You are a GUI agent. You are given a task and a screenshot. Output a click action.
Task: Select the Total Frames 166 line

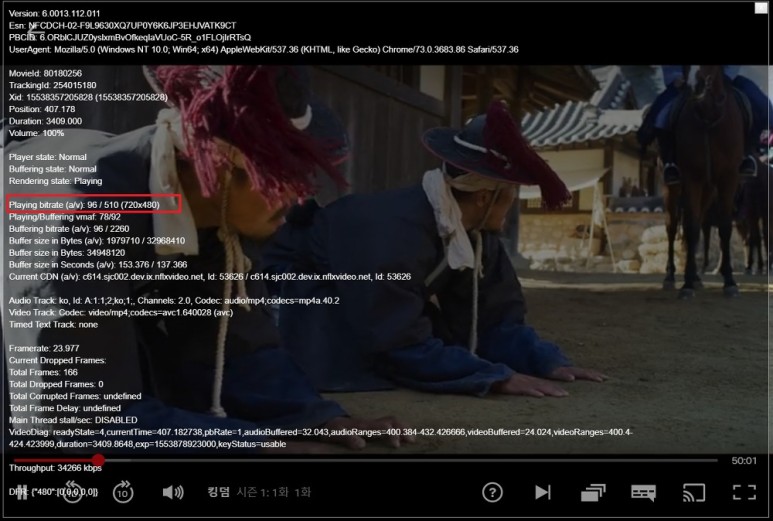tap(43, 372)
